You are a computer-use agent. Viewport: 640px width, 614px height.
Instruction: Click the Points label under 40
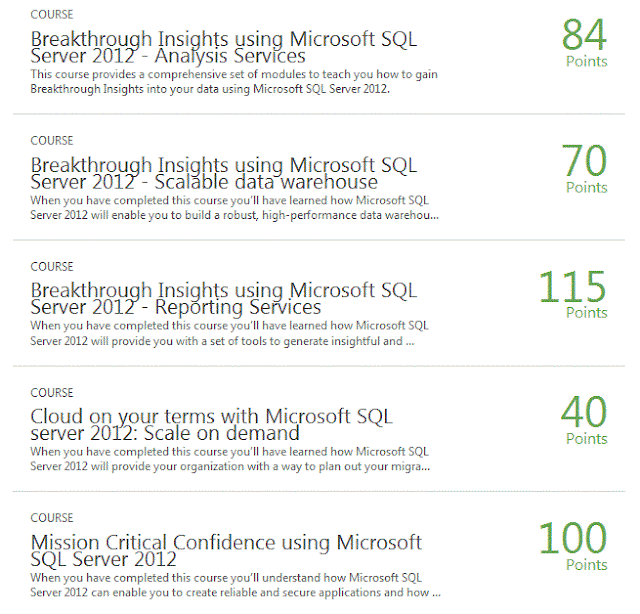pos(586,438)
